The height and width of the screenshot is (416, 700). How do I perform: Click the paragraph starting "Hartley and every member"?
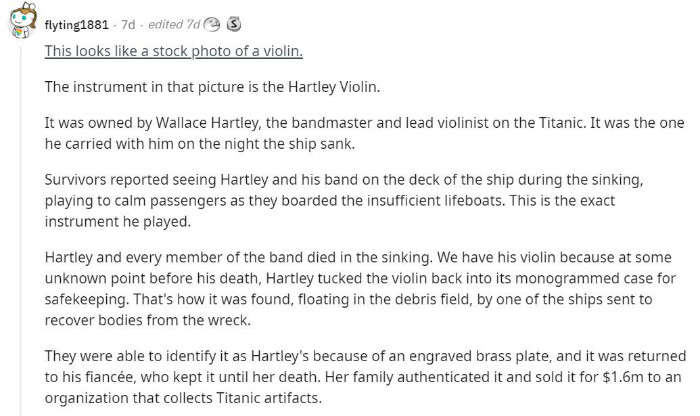(360, 289)
